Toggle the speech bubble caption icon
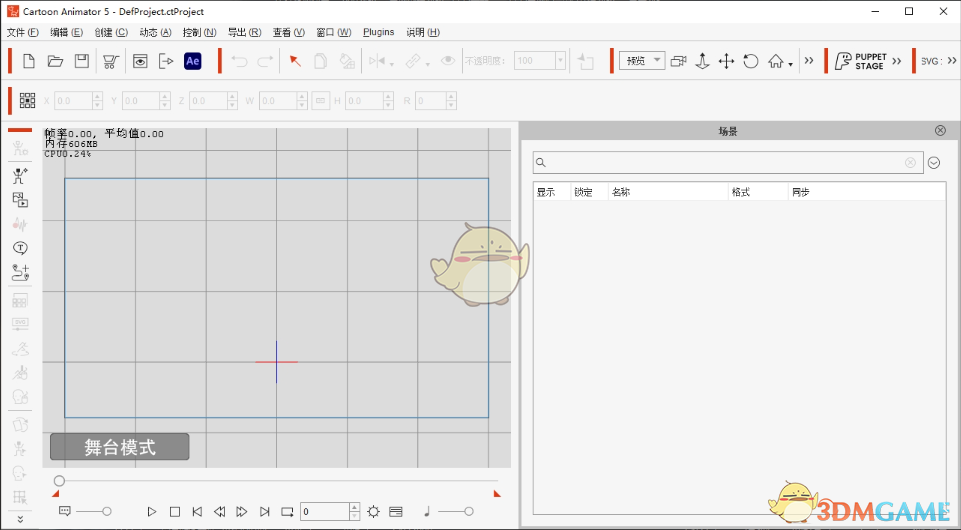 [65, 511]
